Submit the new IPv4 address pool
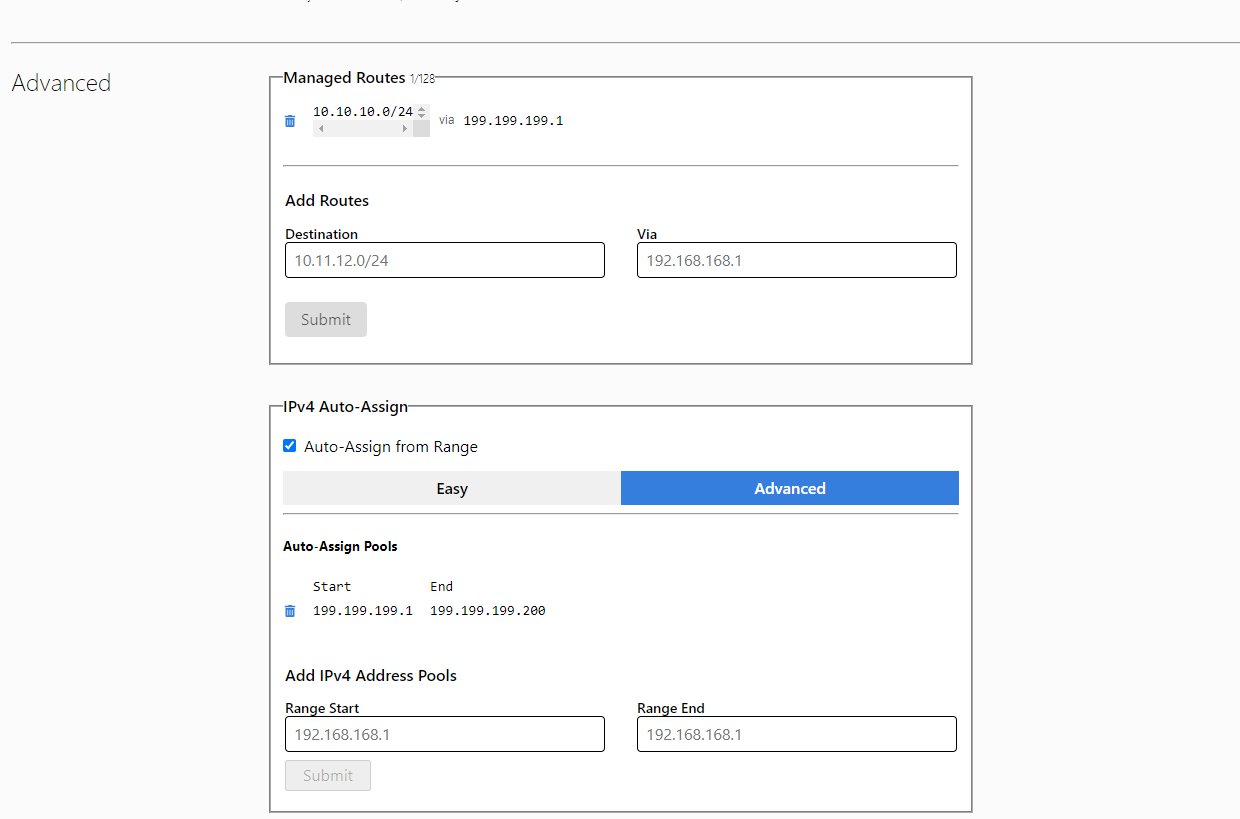Screen dimensions: 1240x819 (x=328, y=775)
